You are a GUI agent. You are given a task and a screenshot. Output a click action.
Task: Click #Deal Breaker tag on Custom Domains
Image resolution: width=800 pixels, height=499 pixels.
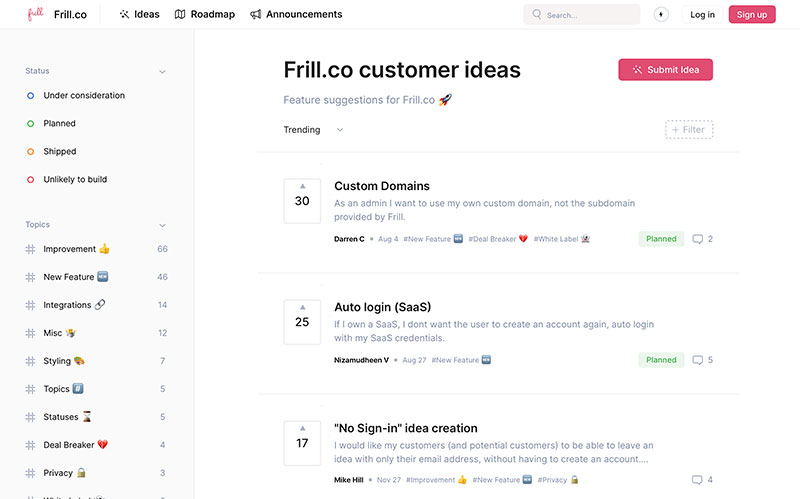pos(498,239)
